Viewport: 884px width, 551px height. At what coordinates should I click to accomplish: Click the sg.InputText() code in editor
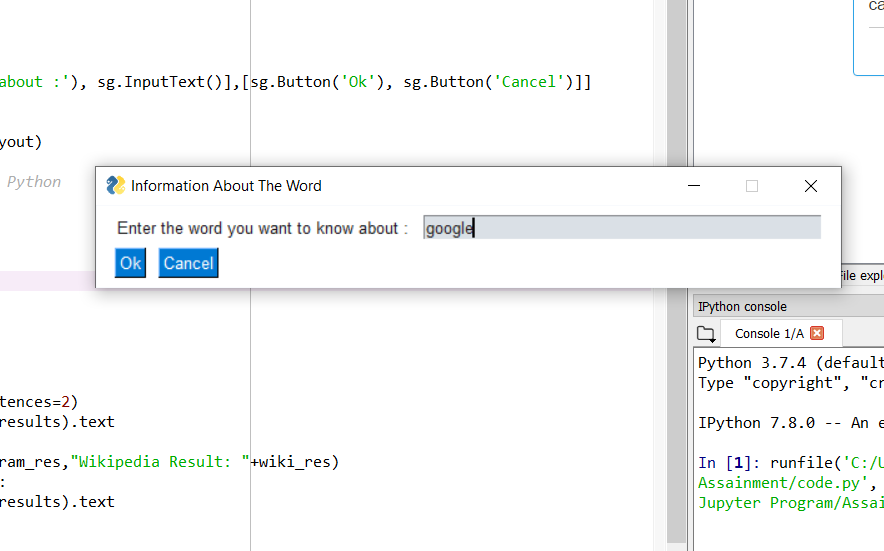pyautogui.click(x=160, y=82)
